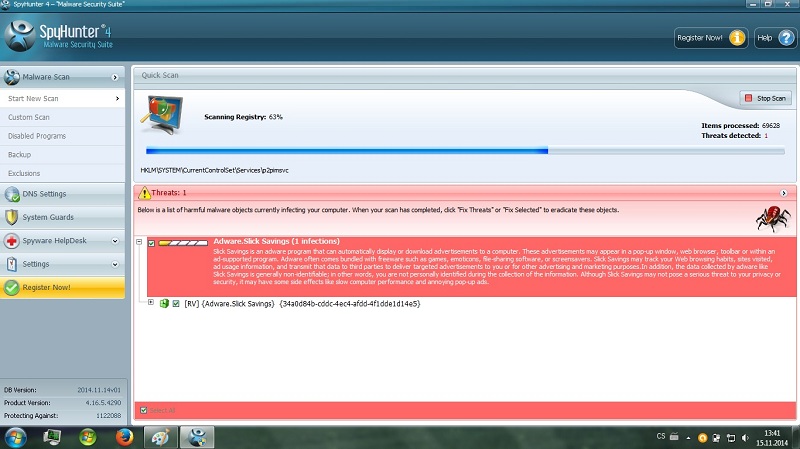Toggle the Malware Scan section arrow

(115, 77)
